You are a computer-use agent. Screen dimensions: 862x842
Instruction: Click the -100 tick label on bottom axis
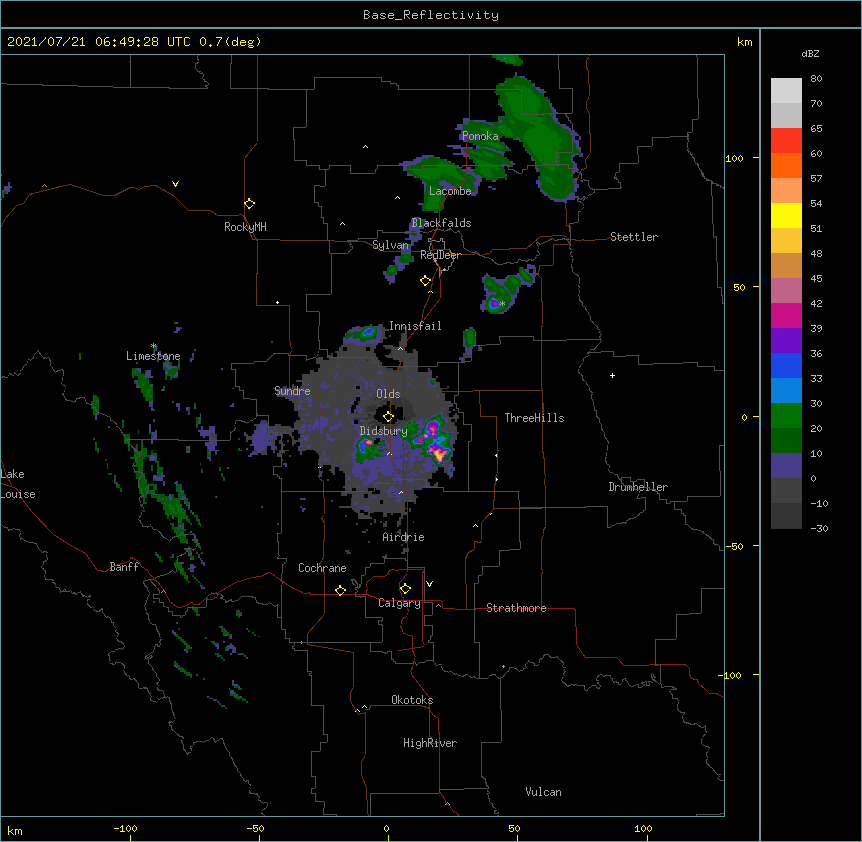click(125, 828)
